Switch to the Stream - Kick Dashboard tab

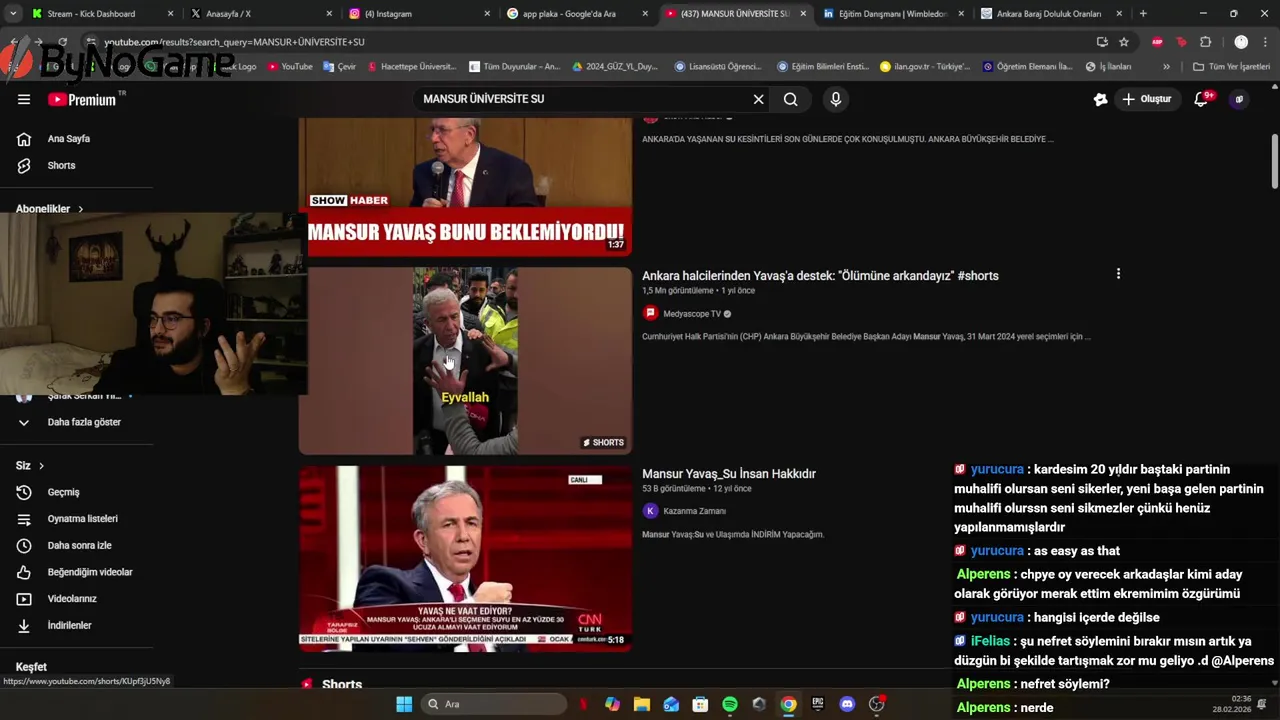(x=102, y=14)
